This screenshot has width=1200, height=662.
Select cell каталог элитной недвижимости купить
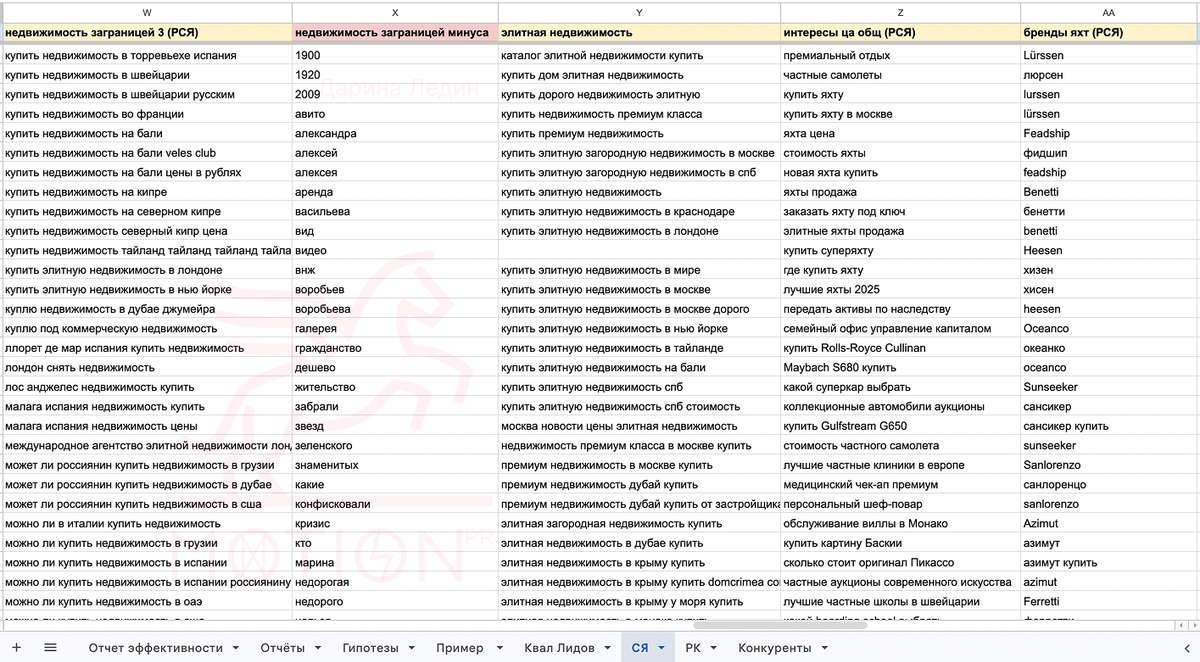pyautogui.click(x=639, y=55)
